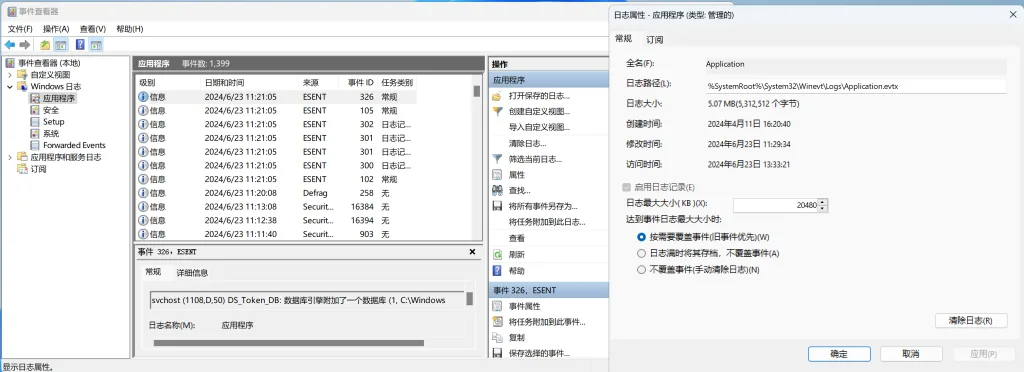Click the Back arrow toolbar icon

click(x=10, y=44)
